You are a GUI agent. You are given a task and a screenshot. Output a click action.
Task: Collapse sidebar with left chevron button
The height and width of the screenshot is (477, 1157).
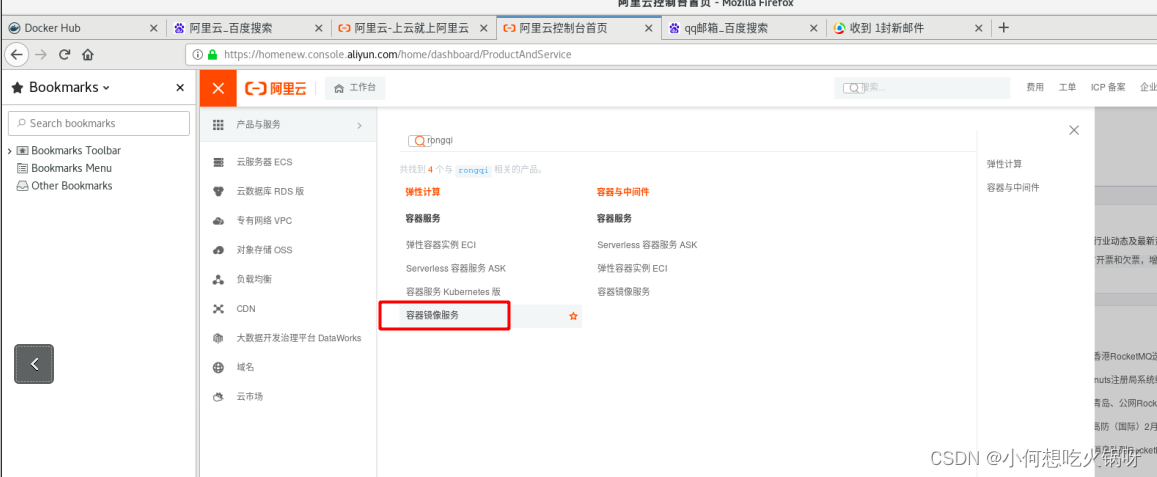34,363
